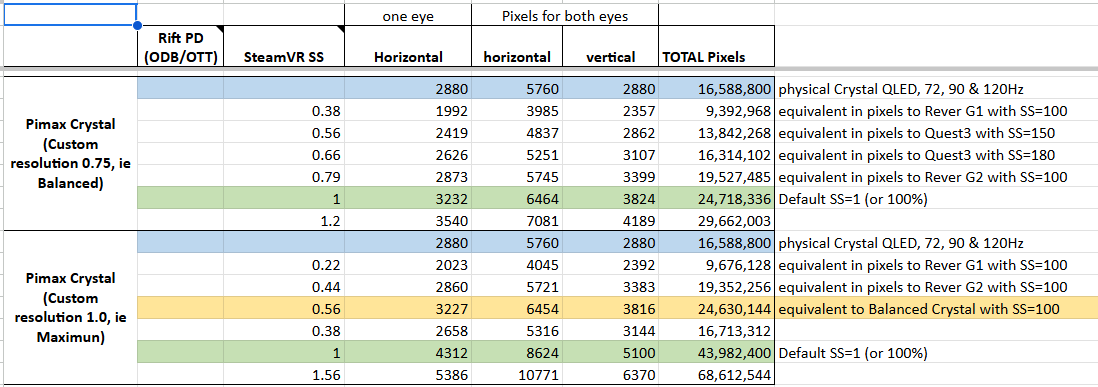Grab the blue fill handle of selected cell

click(x=137, y=26)
